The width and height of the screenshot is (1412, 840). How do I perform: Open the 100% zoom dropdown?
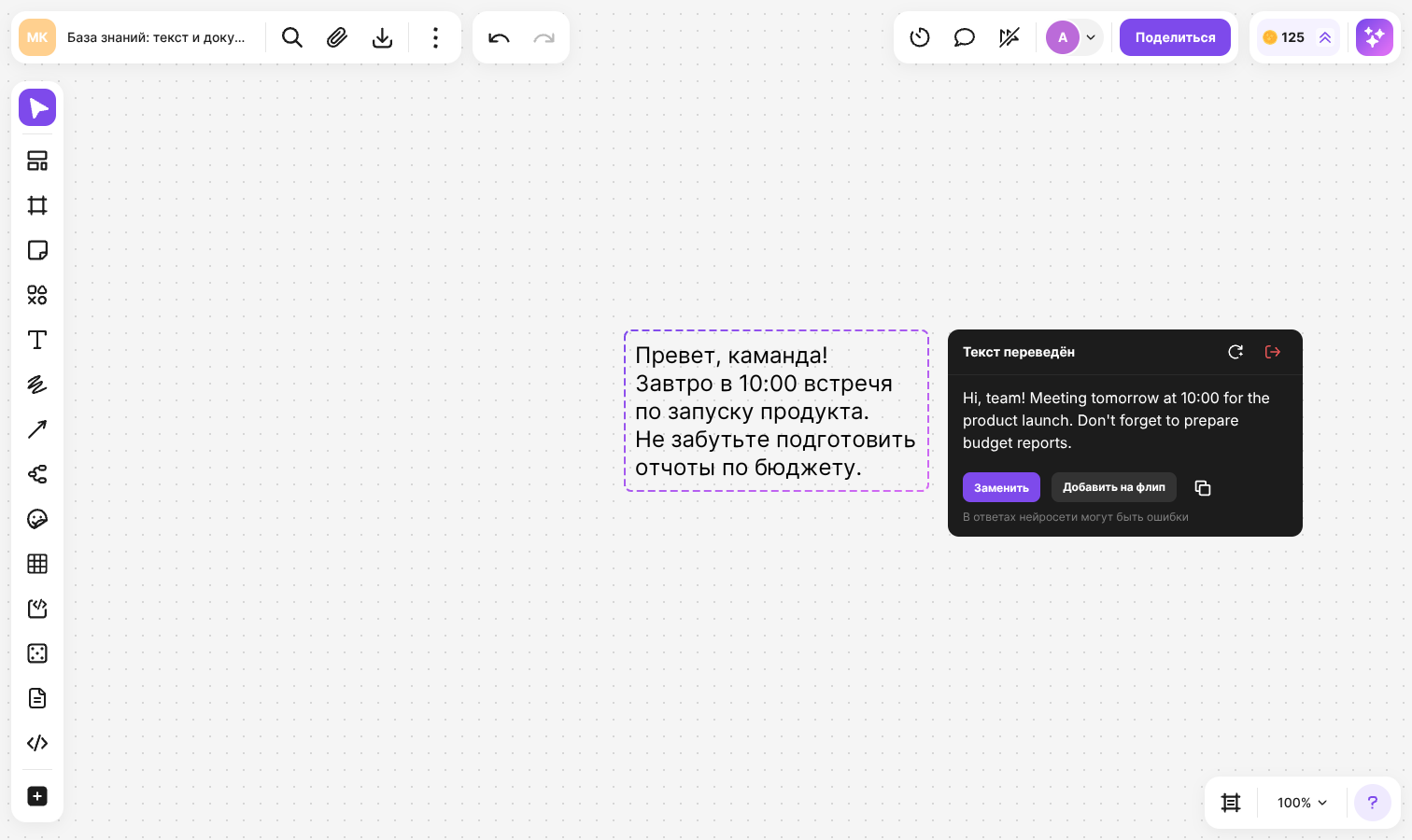click(x=1302, y=803)
